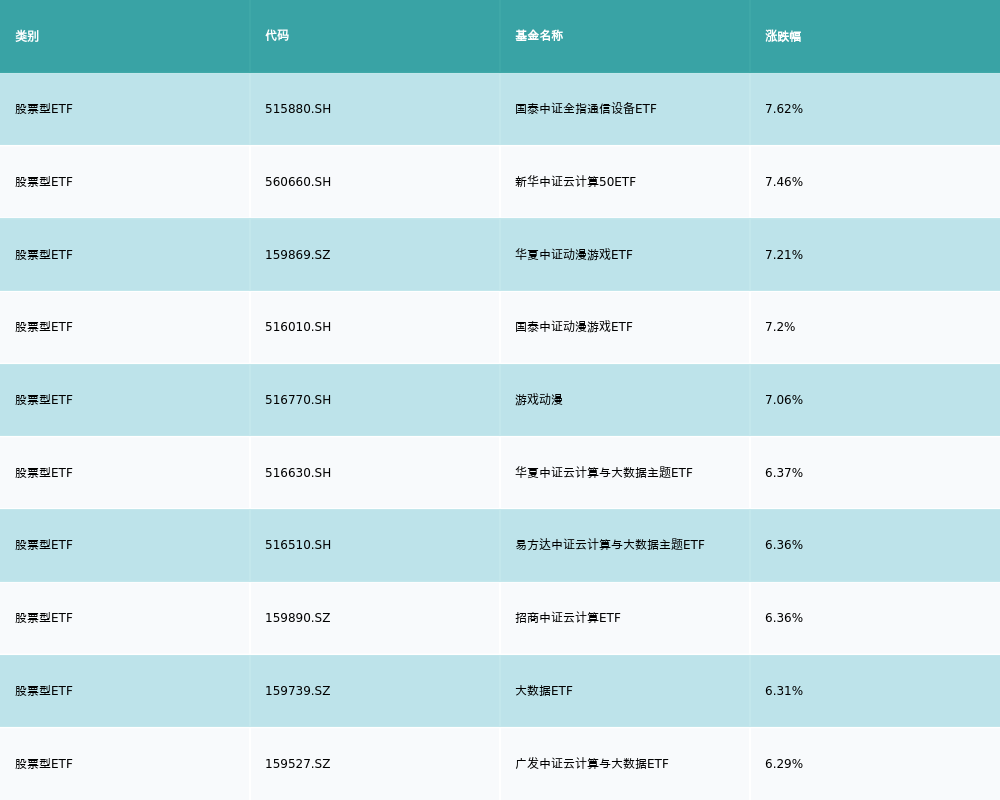The image size is (1000, 800).
Task: Select code 515880.SH
Action: [298, 109]
